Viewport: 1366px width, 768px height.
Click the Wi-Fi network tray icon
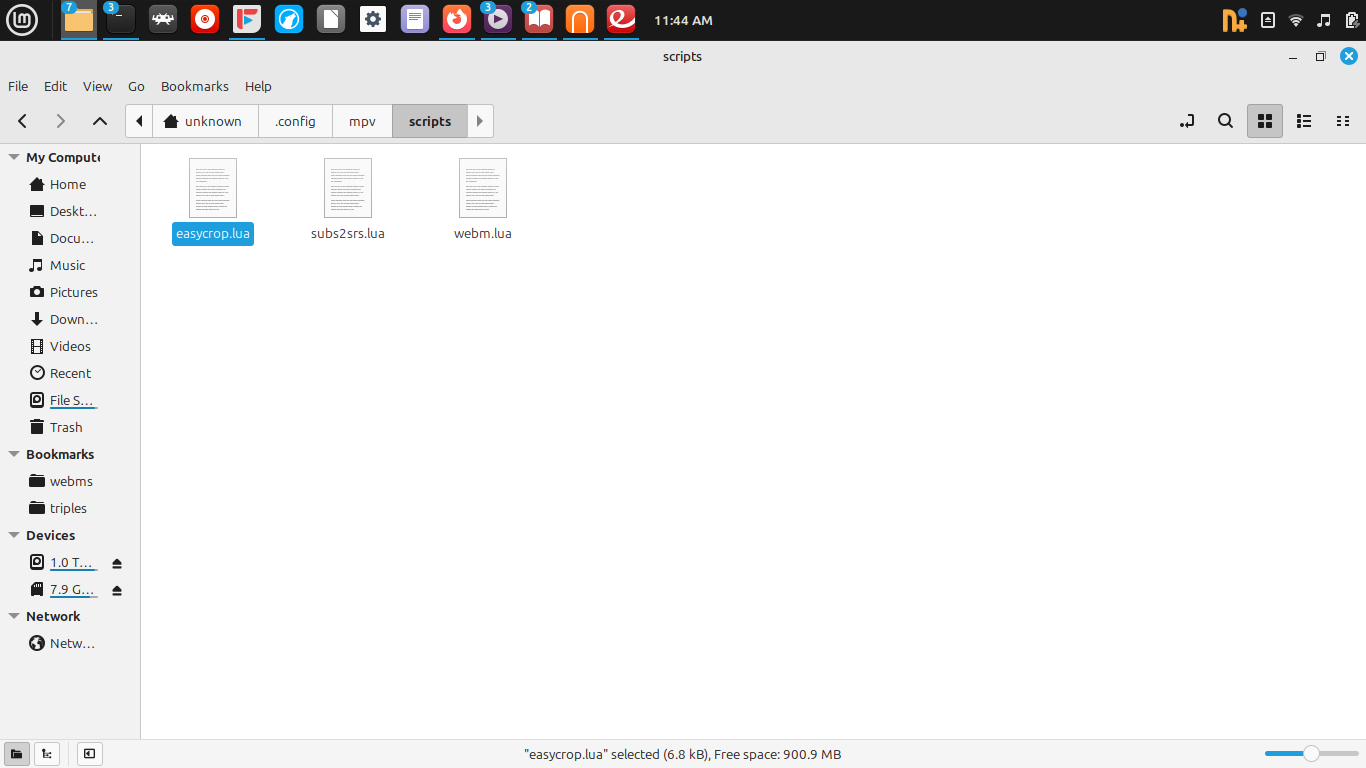(1296, 20)
